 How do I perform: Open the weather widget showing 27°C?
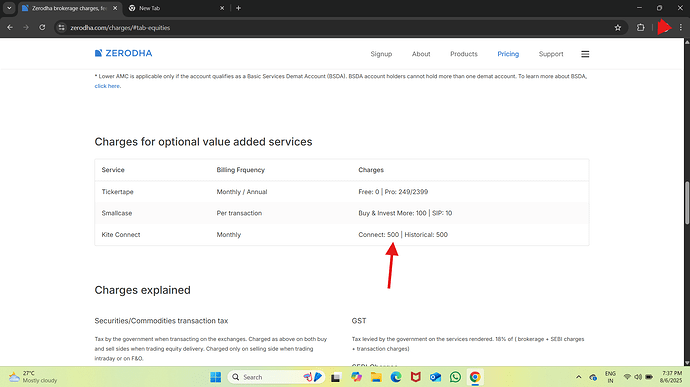tap(33, 377)
